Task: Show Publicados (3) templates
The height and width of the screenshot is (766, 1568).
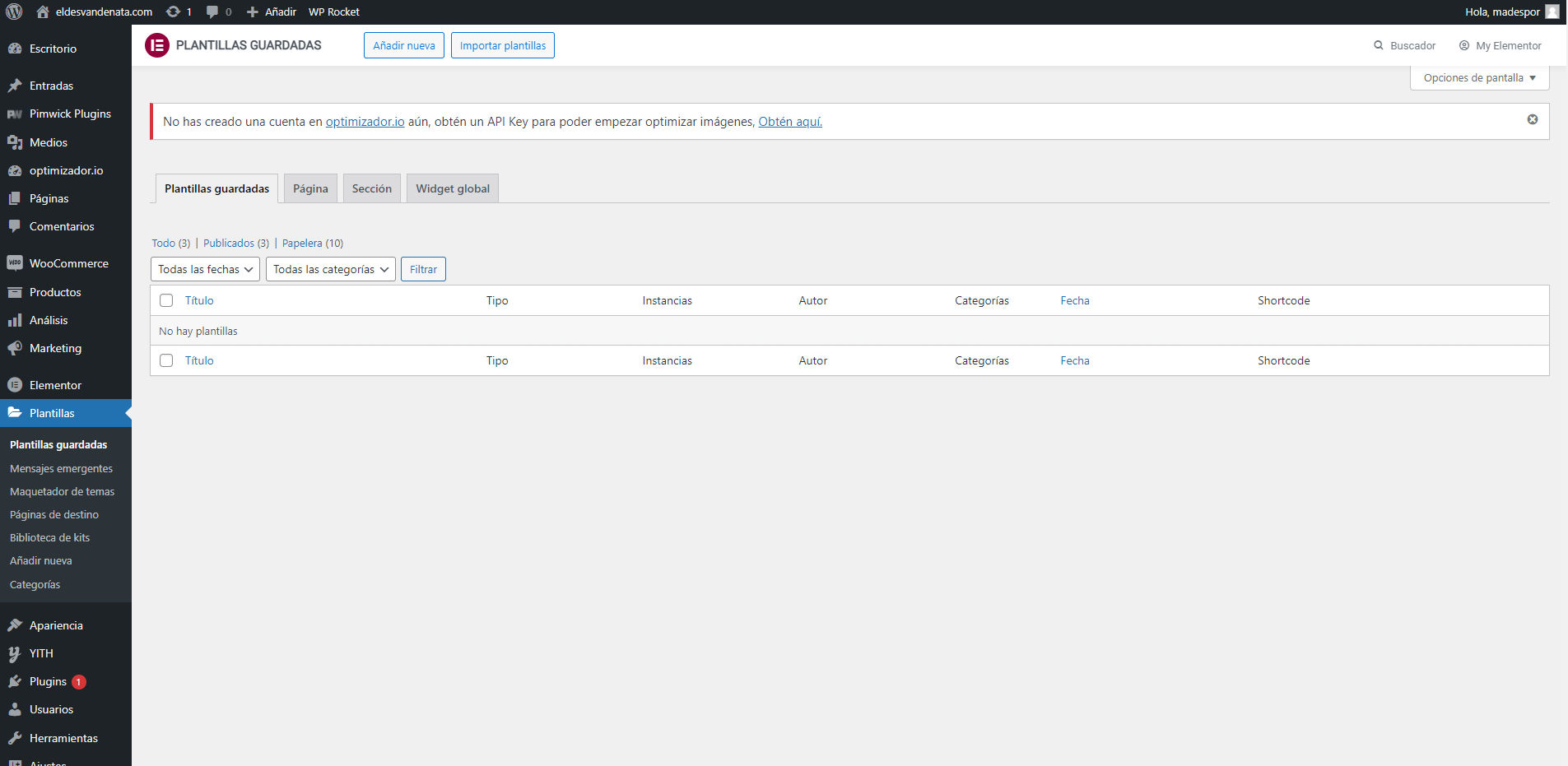Action: [x=236, y=243]
